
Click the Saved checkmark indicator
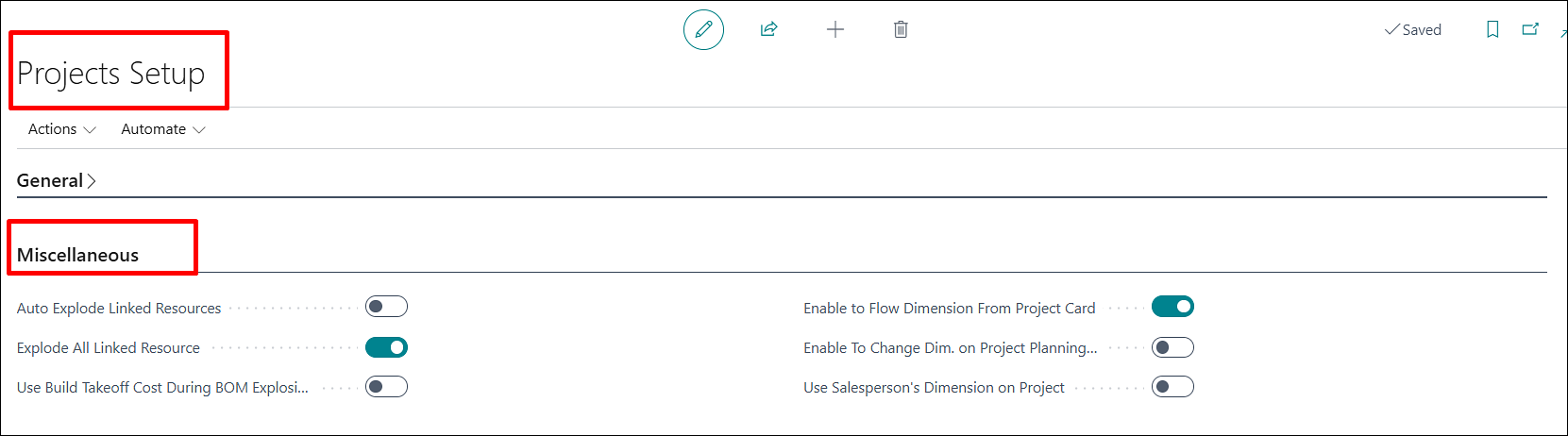1413,30
